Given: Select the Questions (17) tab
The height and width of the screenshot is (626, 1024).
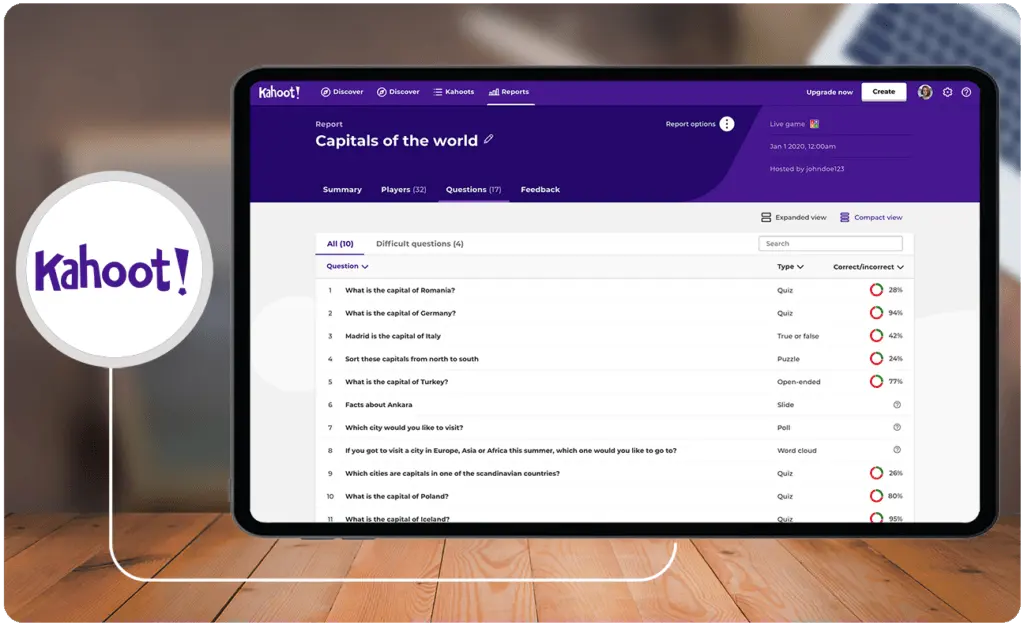Looking at the screenshot, I should pyautogui.click(x=473, y=190).
